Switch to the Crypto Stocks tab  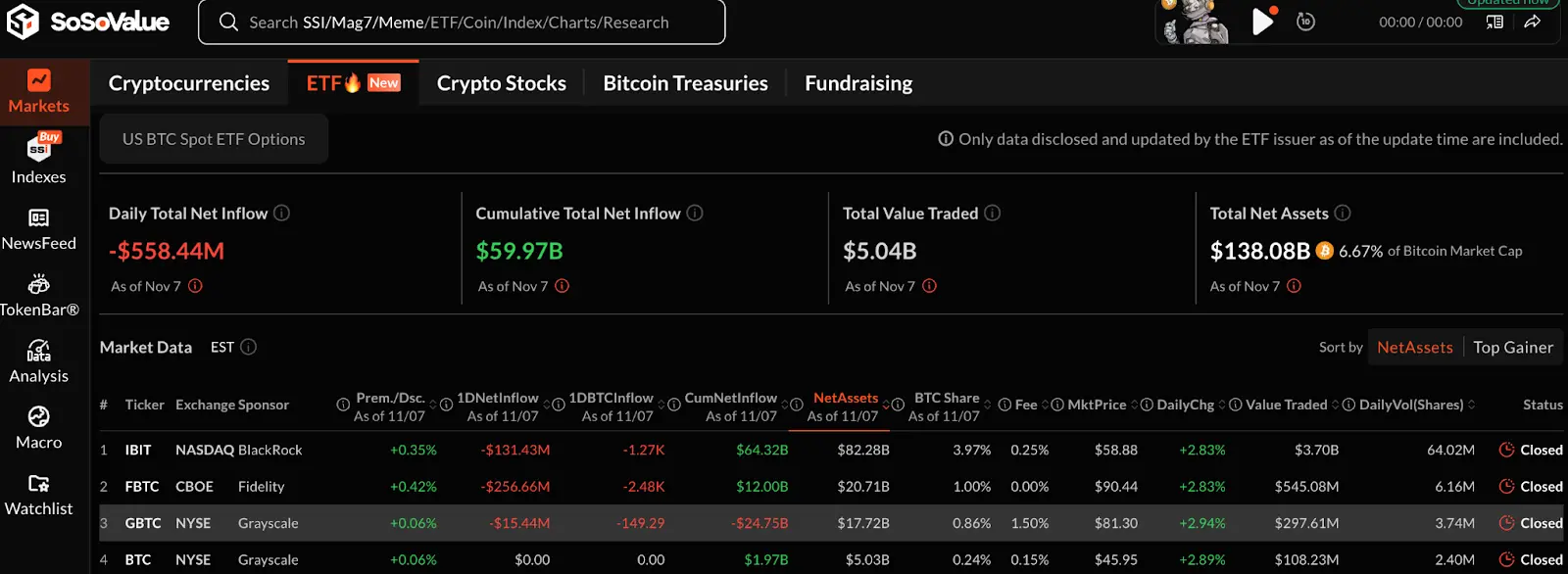tap(501, 83)
